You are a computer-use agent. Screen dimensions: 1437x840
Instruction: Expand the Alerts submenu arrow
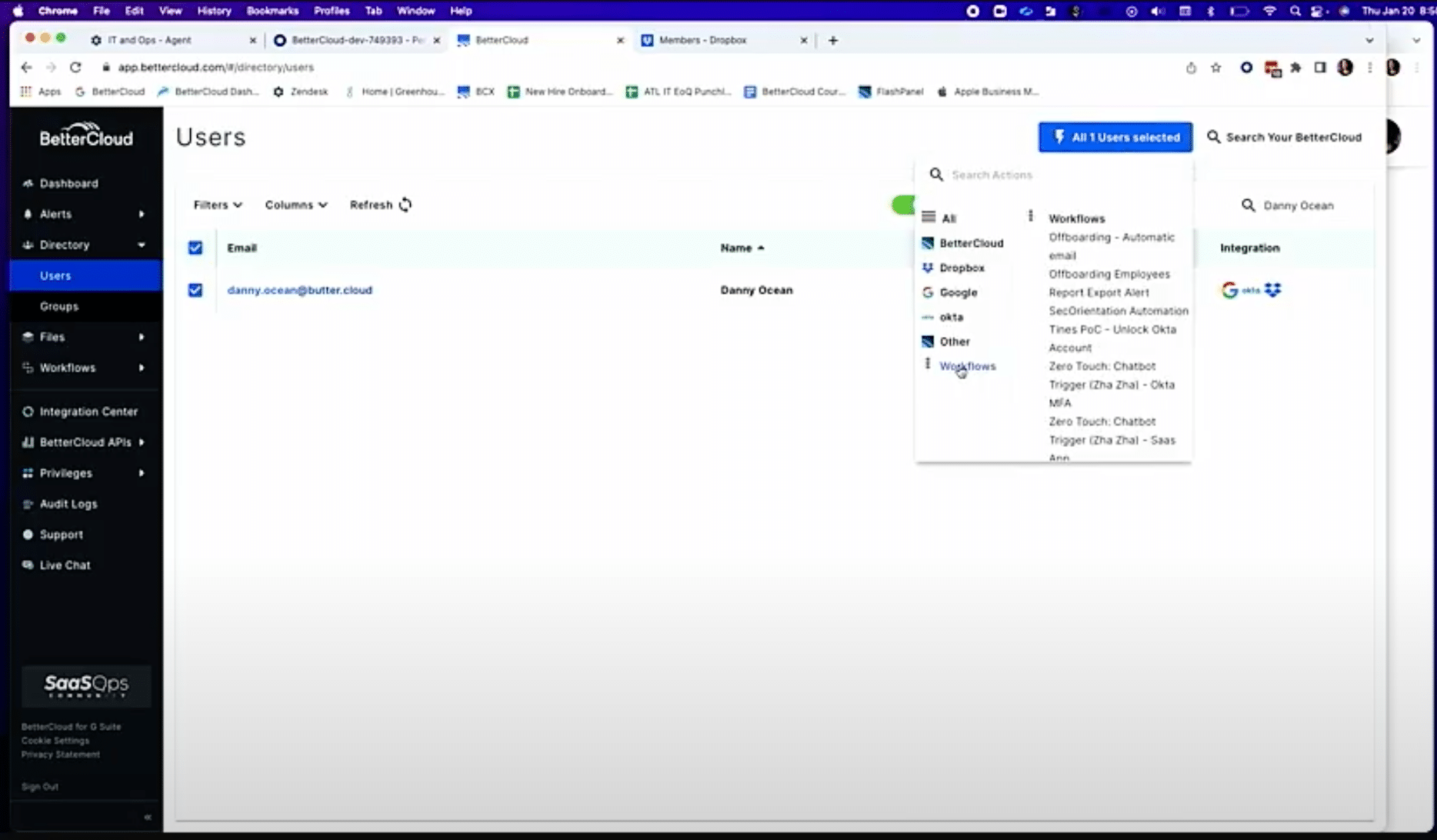click(142, 214)
